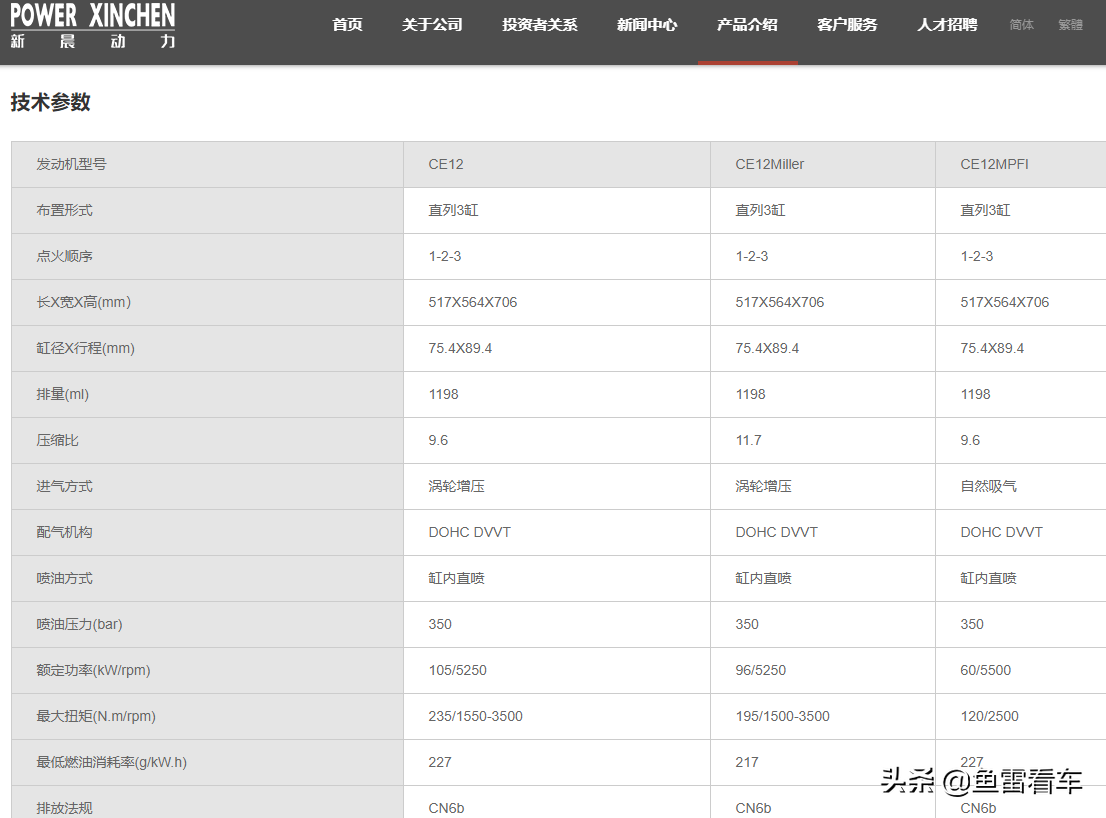Open the 客户服务 menu item
Viewport: 1106px width, 818px height.
click(x=847, y=25)
